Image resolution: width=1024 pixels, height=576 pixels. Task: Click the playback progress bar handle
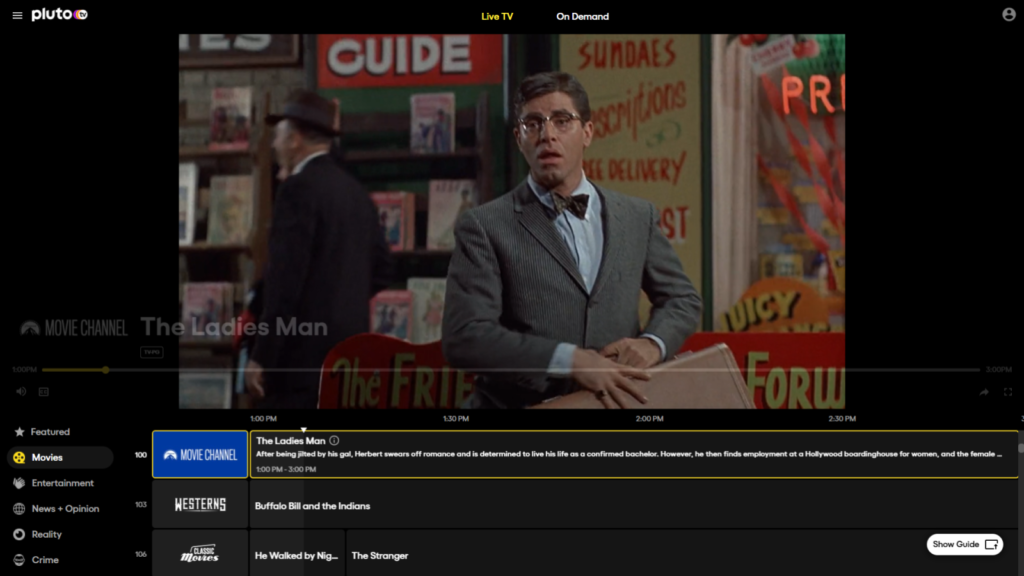click(105, 370)
